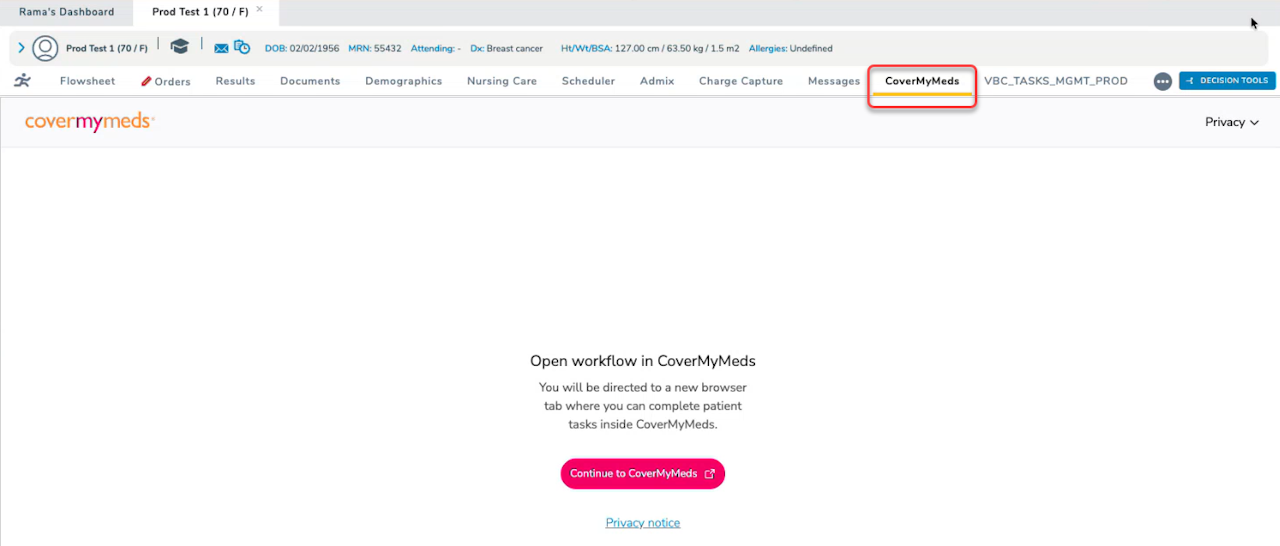The height and width of the screenshot is (546, 1280).
Task: Click the patient avatar icon
Action: [45, 48]
